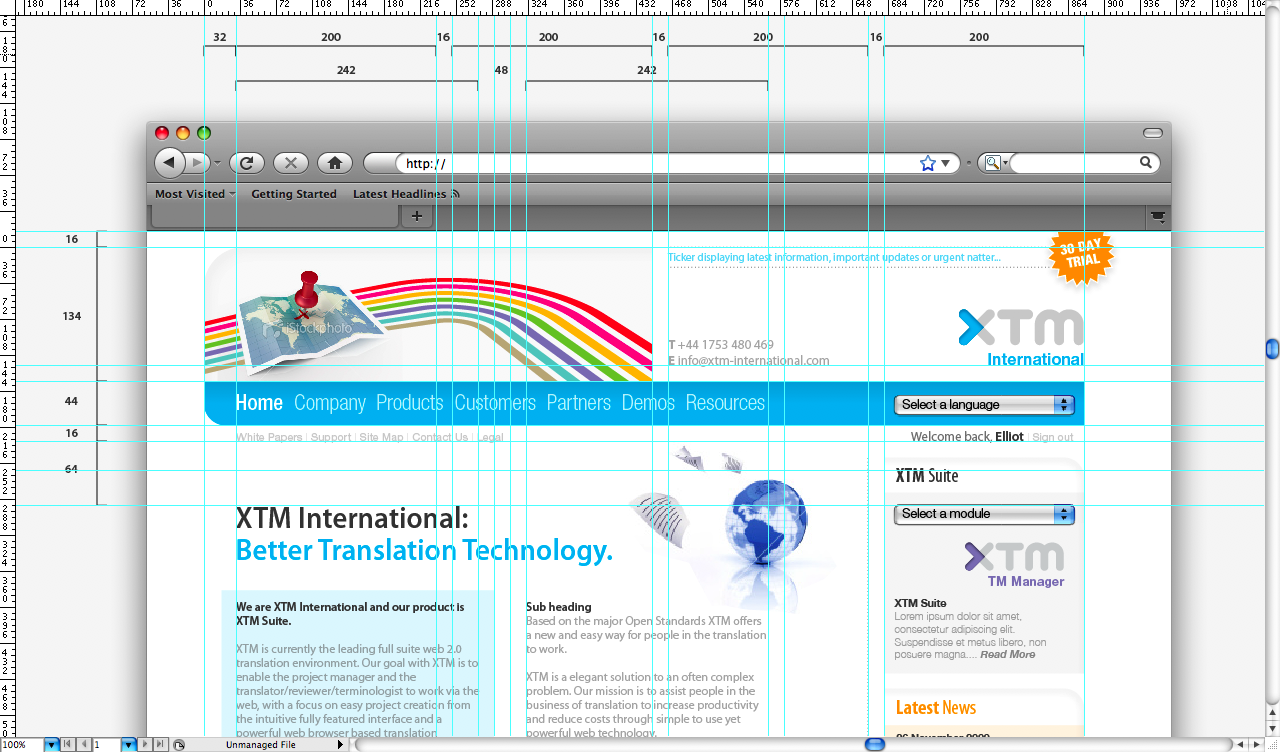Select the Demos navigation item
Viewport: 1280px width, 752px height.
point(648,403)
